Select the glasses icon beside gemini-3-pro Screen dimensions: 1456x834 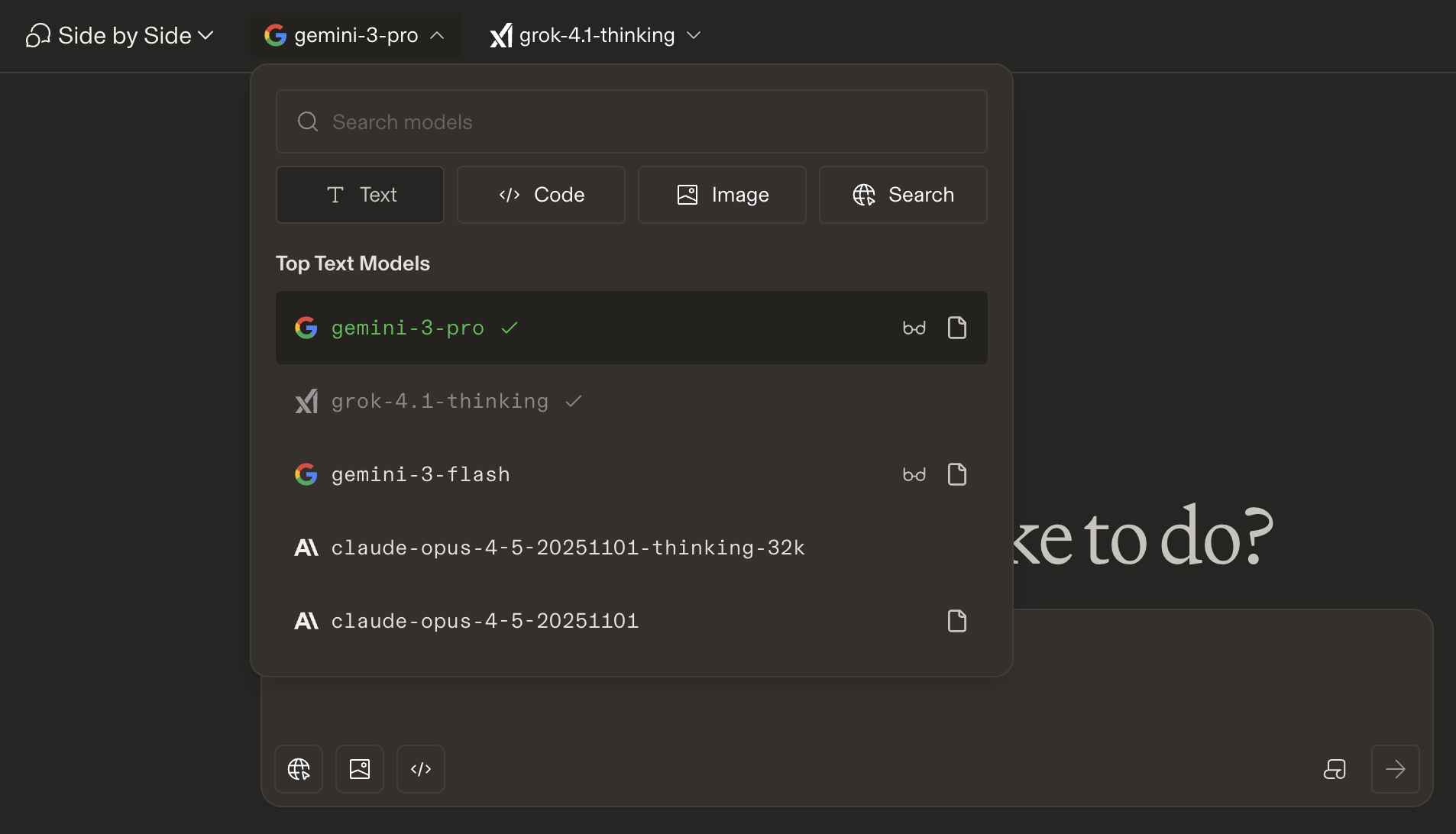click(x=915, y=327)
